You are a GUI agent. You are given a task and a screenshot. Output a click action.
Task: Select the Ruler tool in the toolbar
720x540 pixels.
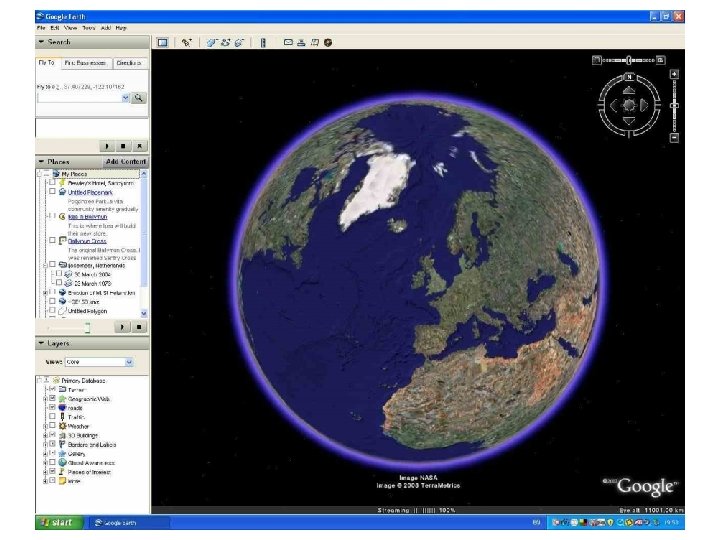(263, 42)
